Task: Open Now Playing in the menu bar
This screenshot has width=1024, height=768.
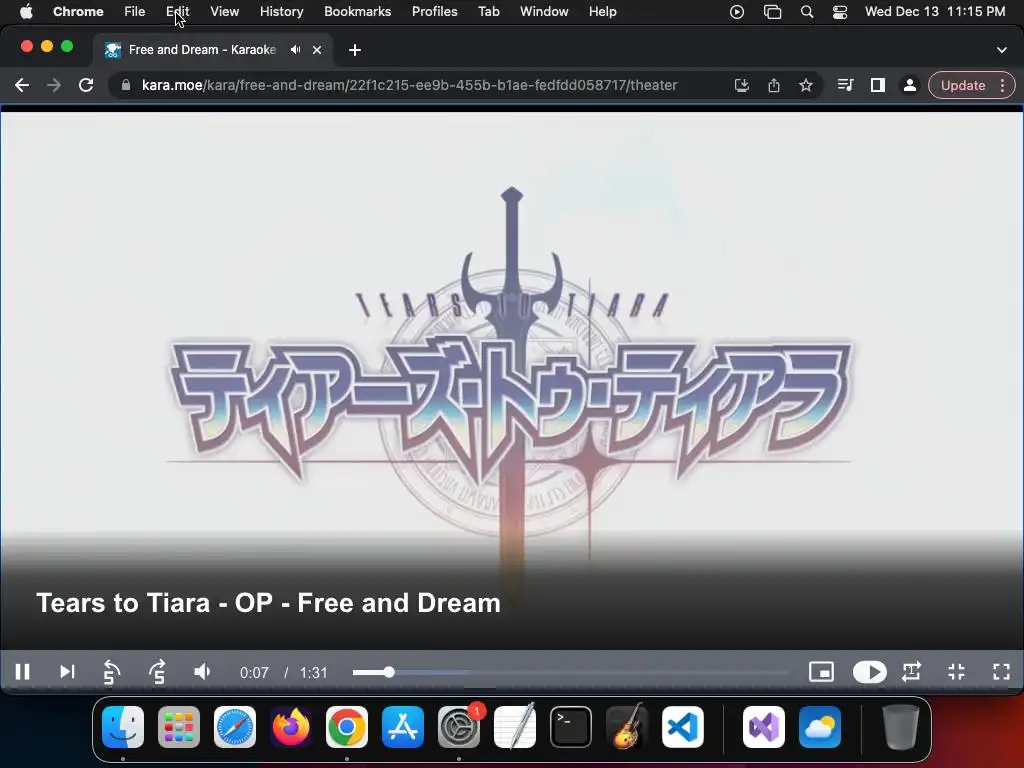Action: [737, 12]
